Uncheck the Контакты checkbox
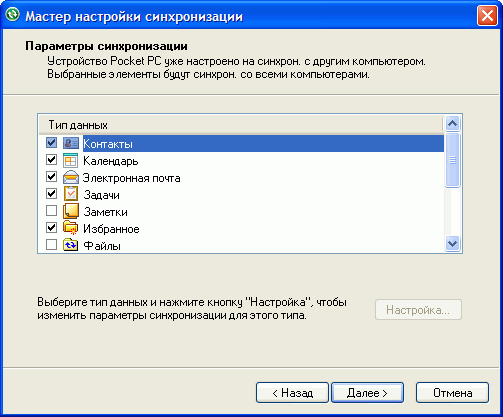Screen dimensions: 503x417 click(x=51, y=143)
